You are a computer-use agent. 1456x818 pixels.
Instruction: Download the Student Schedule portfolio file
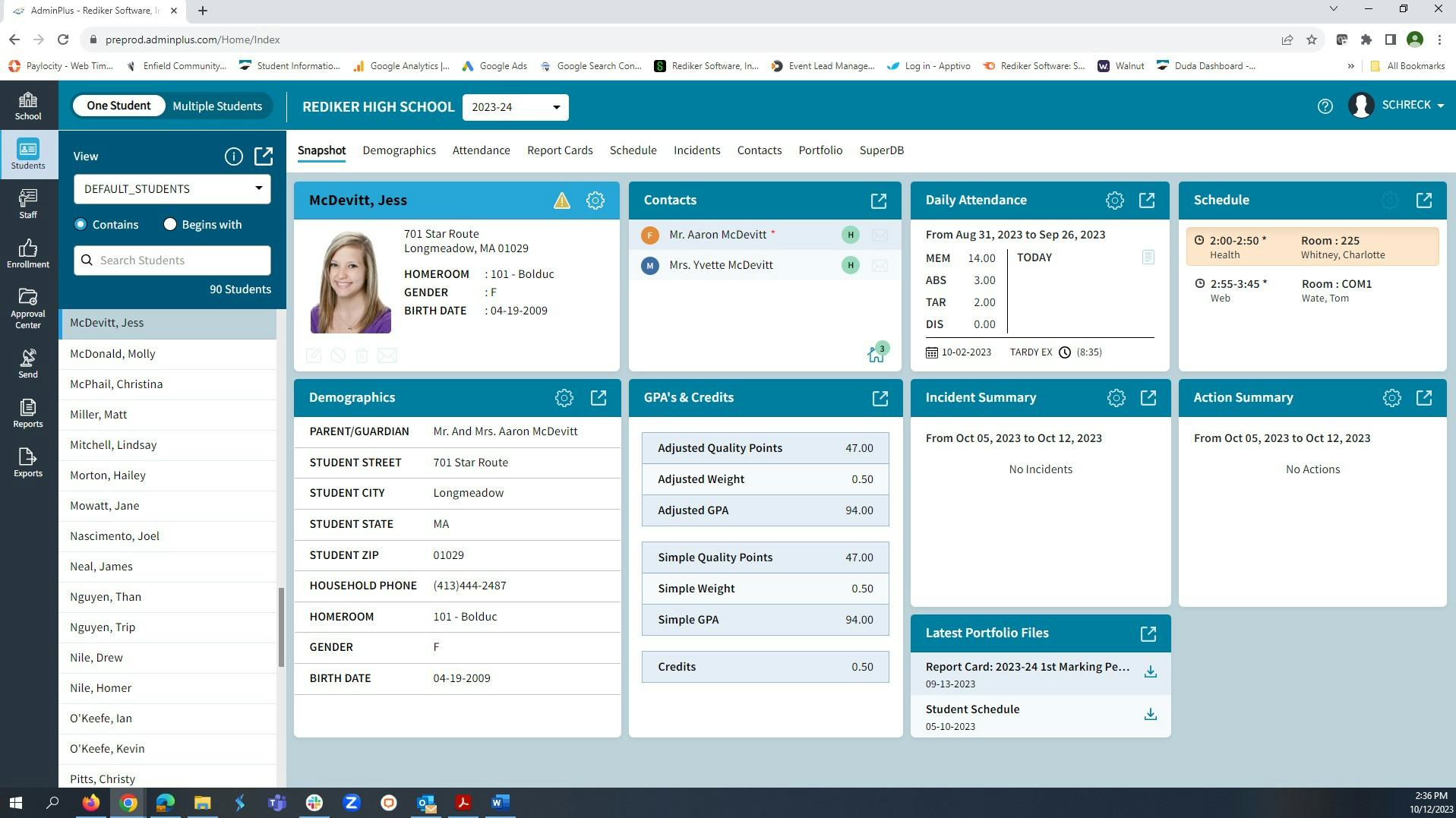click(1150, 714)
